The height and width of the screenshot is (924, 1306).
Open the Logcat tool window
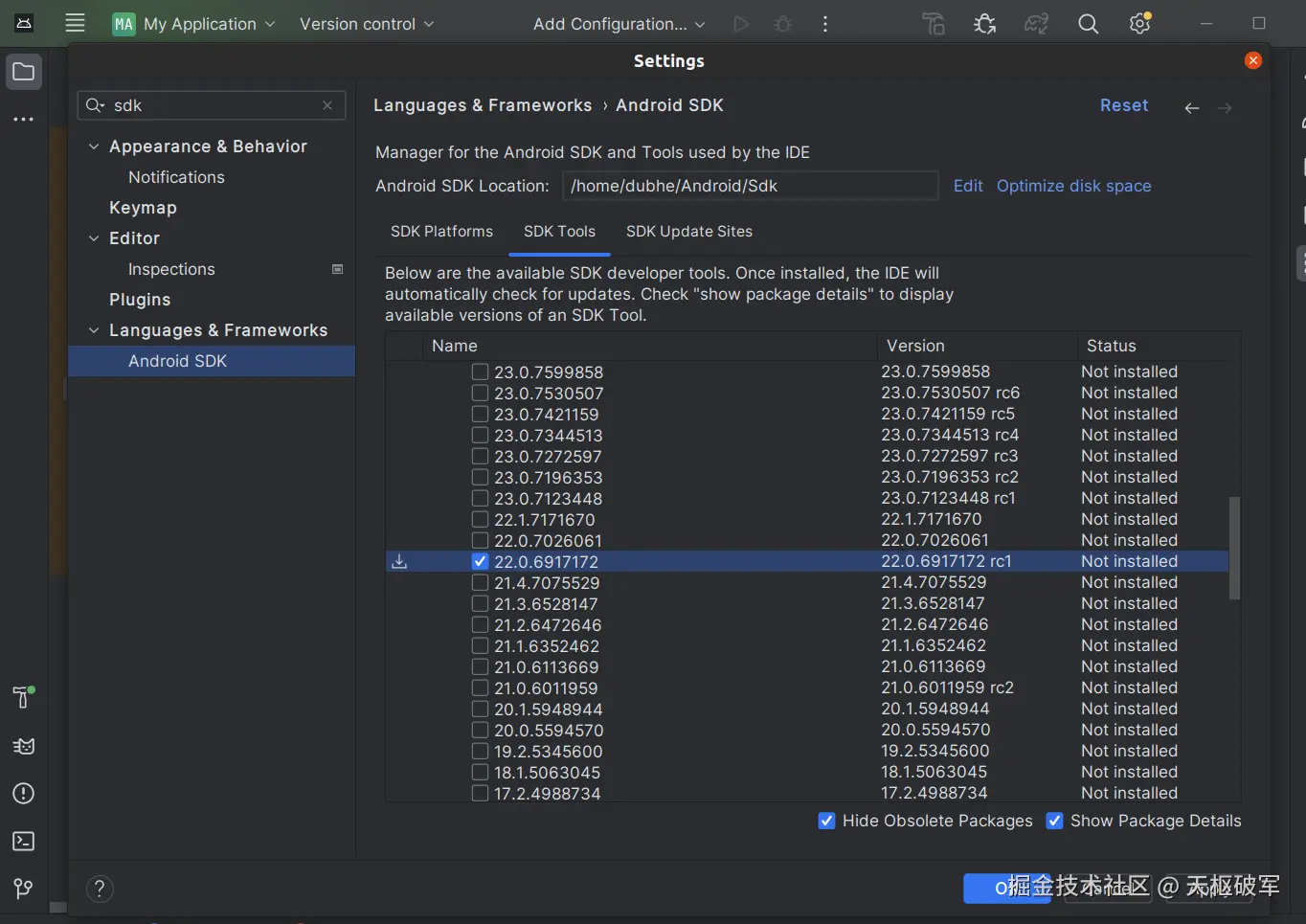[24, 746]
